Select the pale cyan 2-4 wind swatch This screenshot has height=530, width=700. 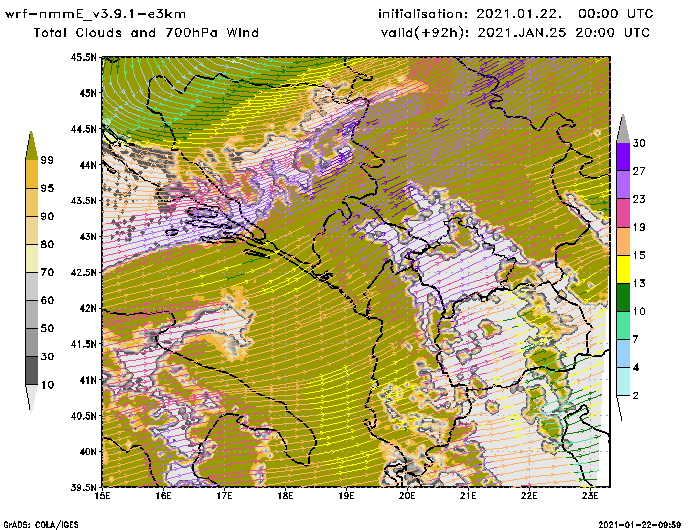click(x=623, y=382)
